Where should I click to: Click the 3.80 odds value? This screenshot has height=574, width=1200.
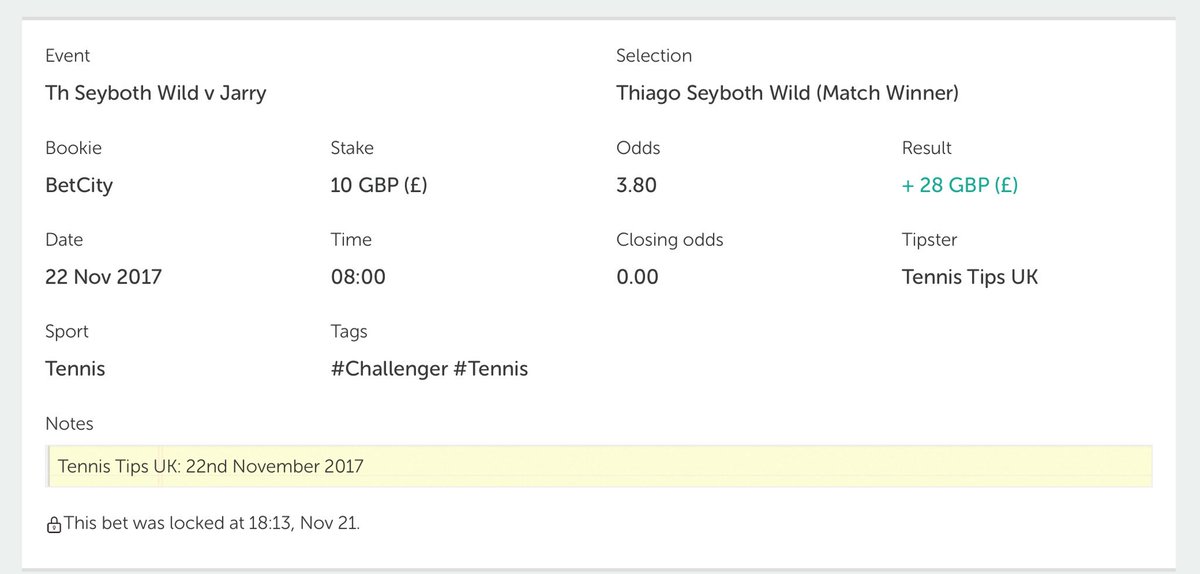pyautogui.click(x=637, y=185)
